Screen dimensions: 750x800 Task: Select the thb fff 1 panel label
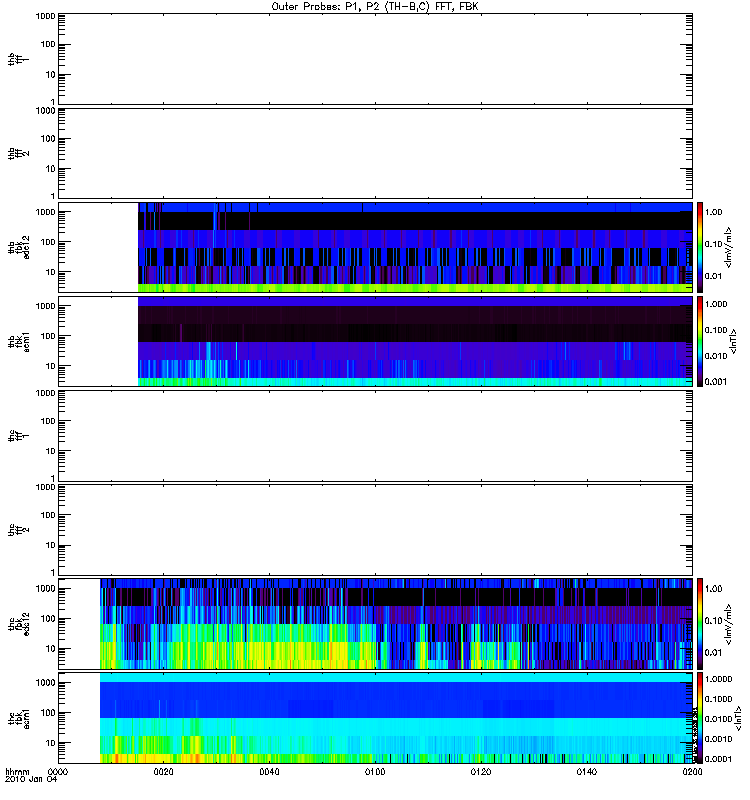19,59
